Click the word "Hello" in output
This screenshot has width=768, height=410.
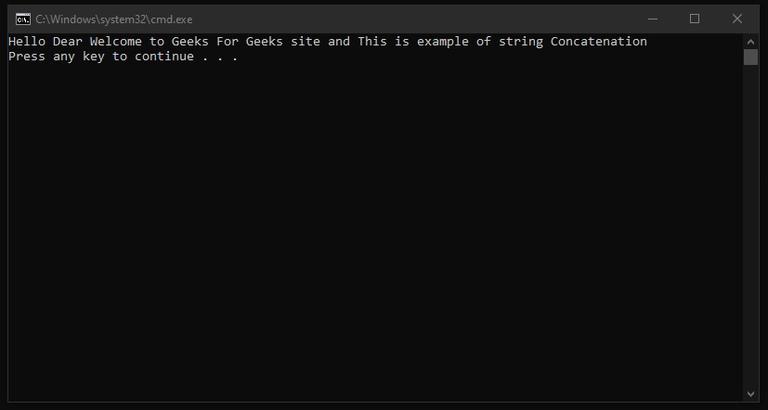pos(26,42)
